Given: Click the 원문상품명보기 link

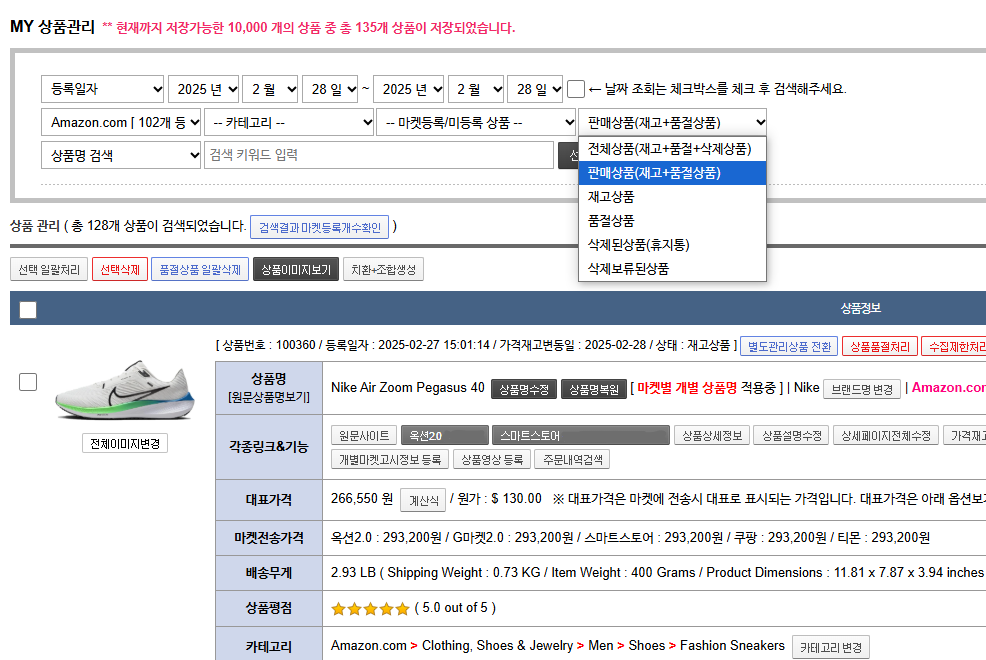Looking at the screenshot, I should click(x=268, y=397).
